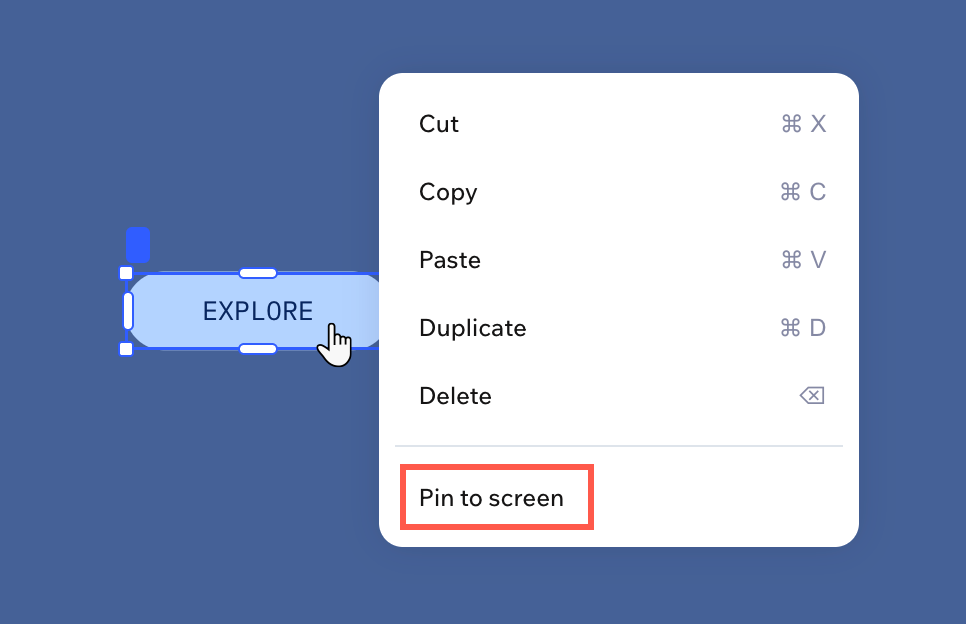Choose Duplicate from the context menu
The image size is (966, 624).
[x=472, y=327]
